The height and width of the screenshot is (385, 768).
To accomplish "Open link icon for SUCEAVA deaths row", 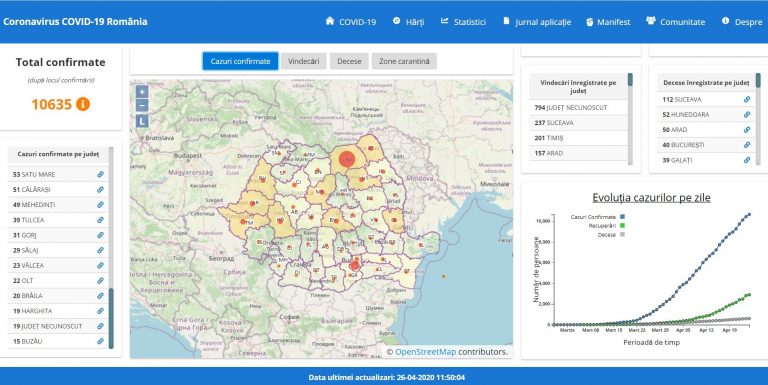I will pyautogui.click(x=746, y=99).
